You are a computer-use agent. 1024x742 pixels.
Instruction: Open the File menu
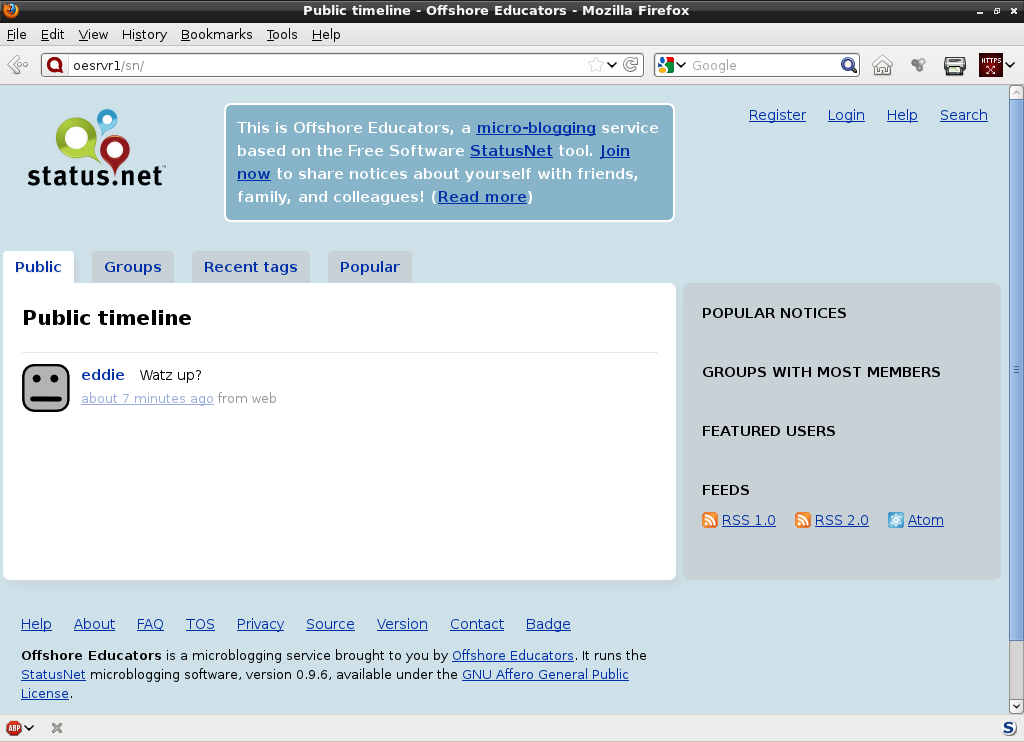16,35
